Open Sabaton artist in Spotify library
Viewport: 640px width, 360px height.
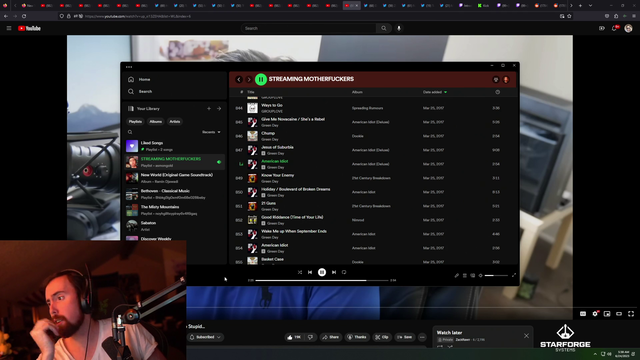tap(175, 226)
